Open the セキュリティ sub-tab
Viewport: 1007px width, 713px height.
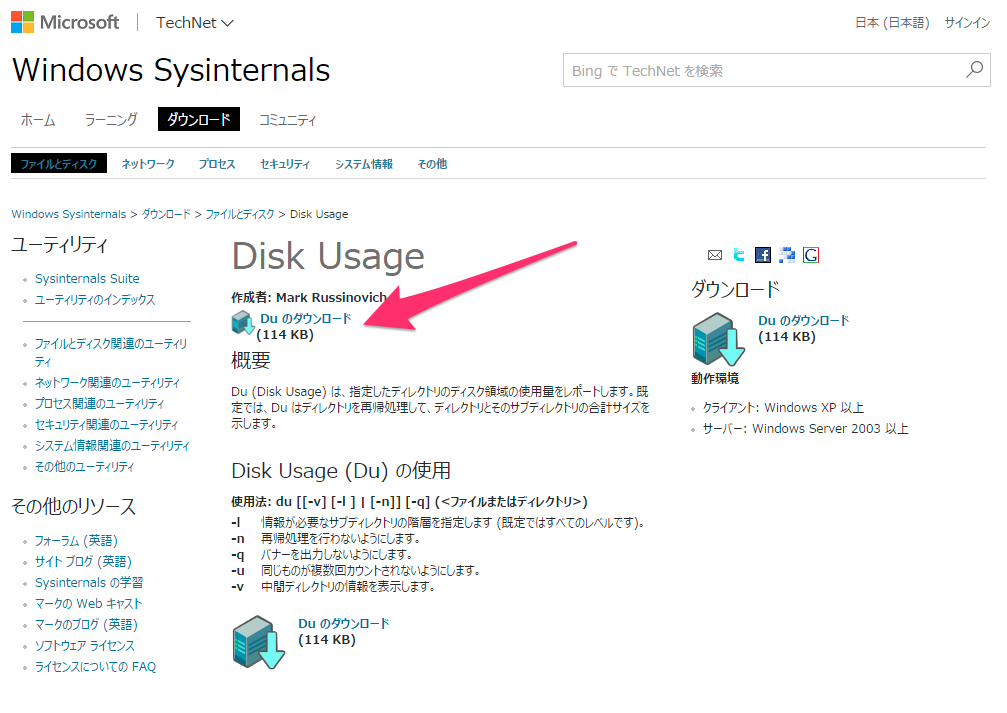coord(285,164)
